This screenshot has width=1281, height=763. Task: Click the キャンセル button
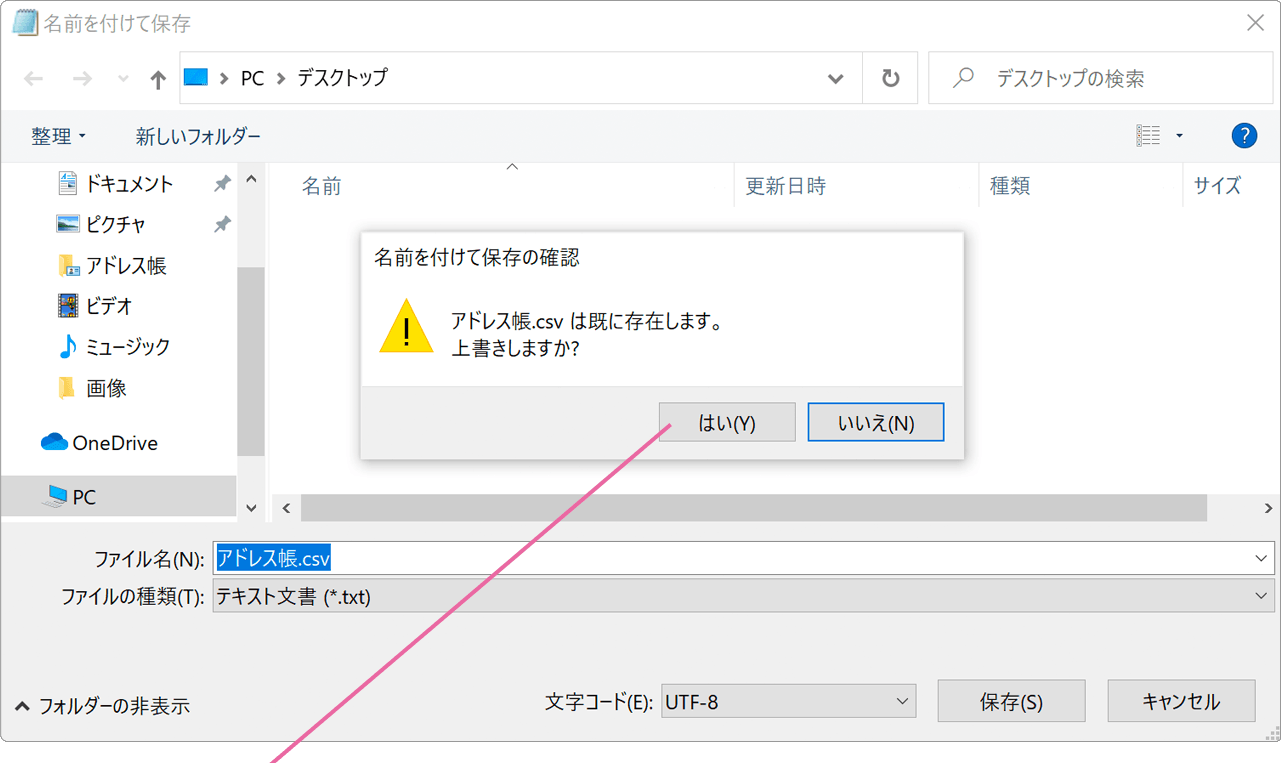[x=1181, y=702]
